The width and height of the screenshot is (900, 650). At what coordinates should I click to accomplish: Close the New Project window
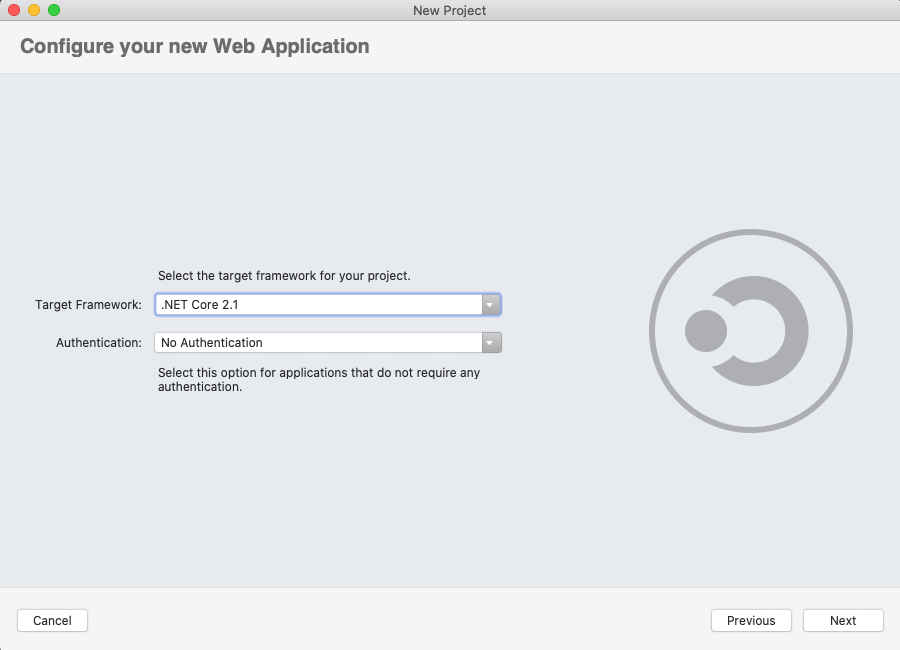(14, 10)
